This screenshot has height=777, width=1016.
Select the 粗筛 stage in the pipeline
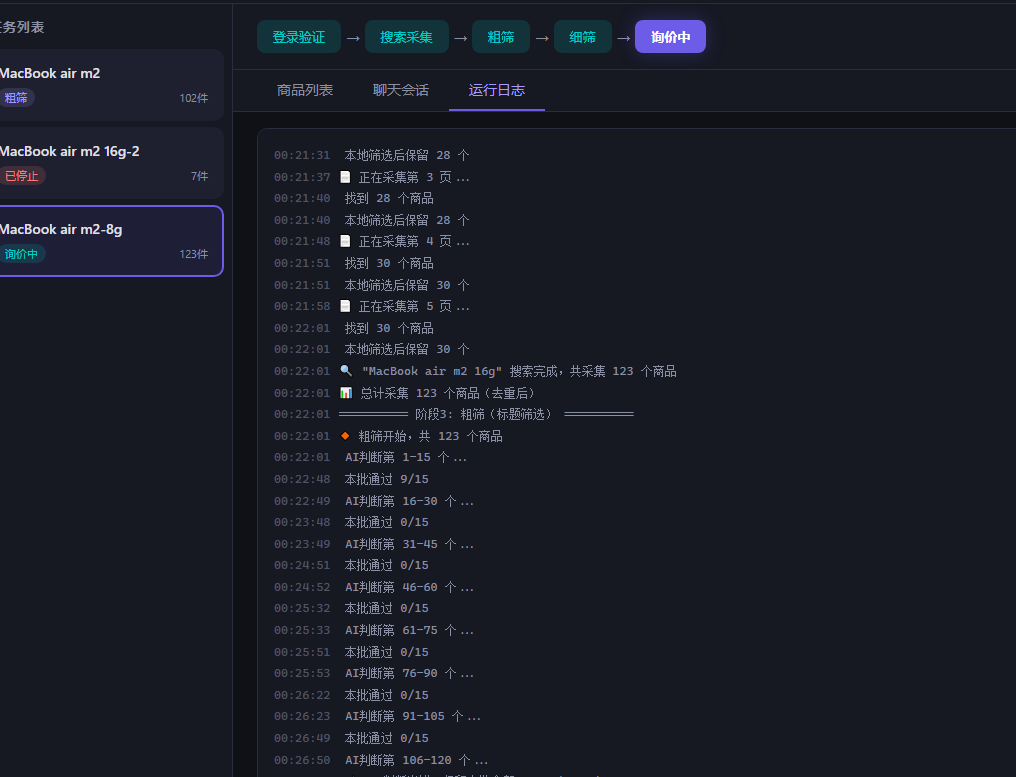coord(501,37)
